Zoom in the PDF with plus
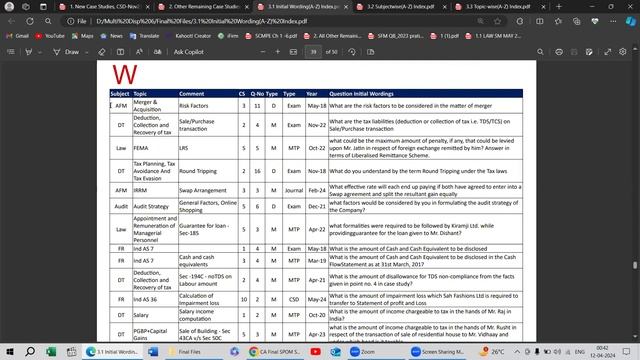Screen dimensions: 640x360 [x=278, y=52]
